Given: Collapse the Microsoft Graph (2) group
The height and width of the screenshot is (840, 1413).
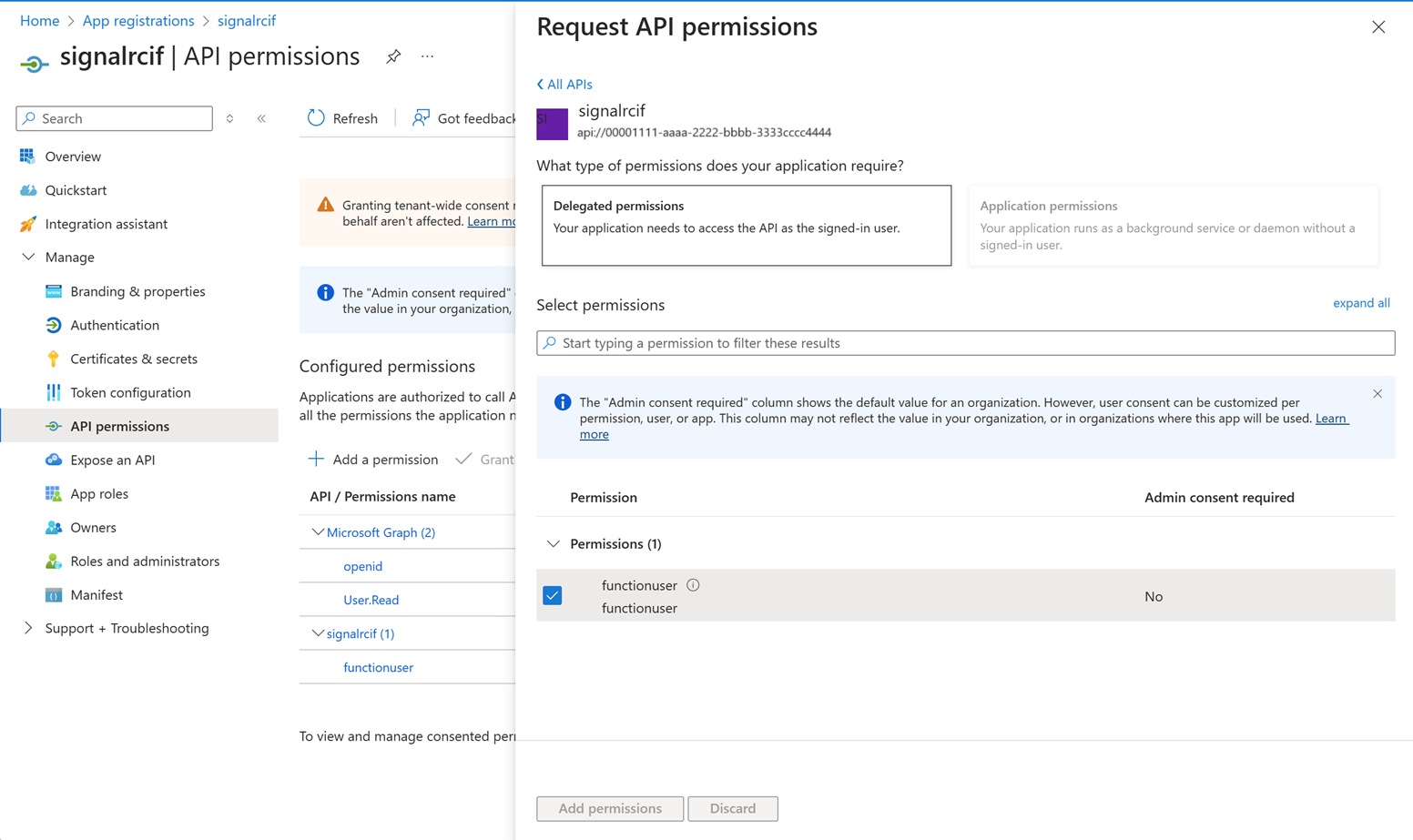Looking at the screenshot, I should point(317,532).
